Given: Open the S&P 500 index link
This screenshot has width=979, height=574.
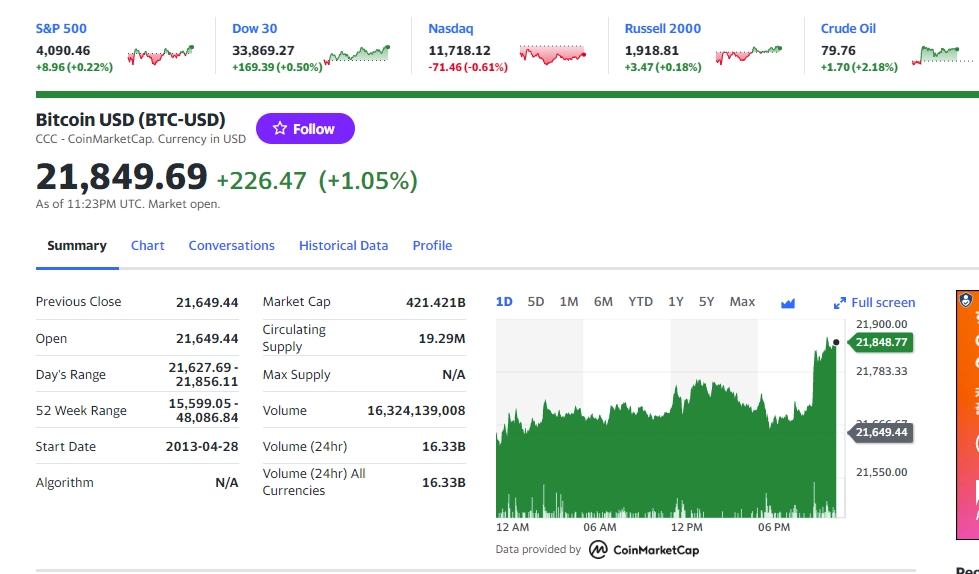Looking at the screenshot, I should [61, 29].
